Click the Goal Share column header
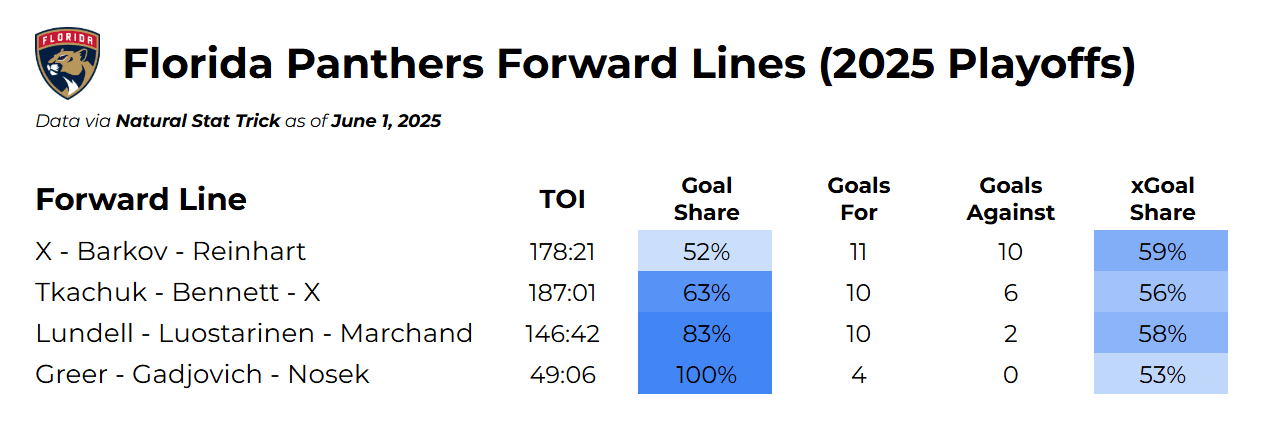The height and width of the screenshot is (421, 1264). point(706,199)
